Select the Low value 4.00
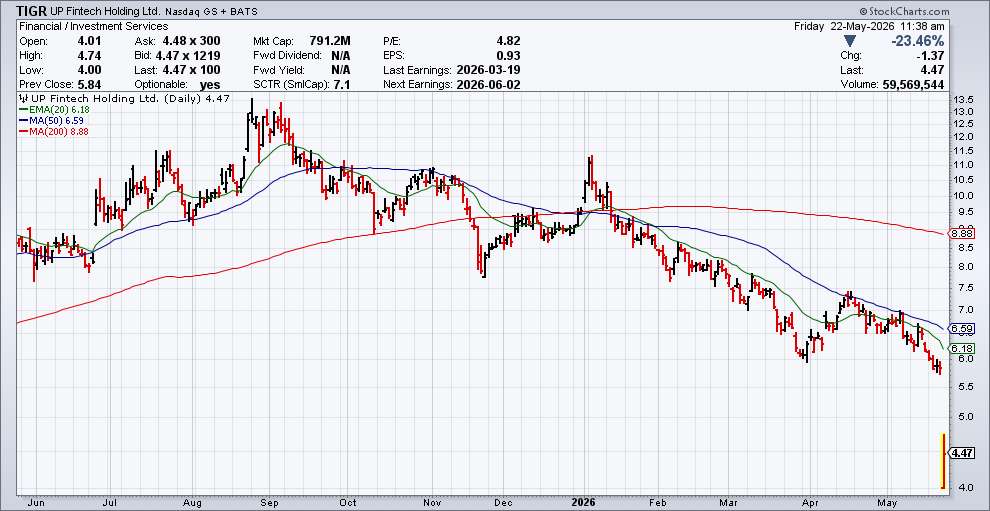 pyautogui.click(x=89, y=70)
